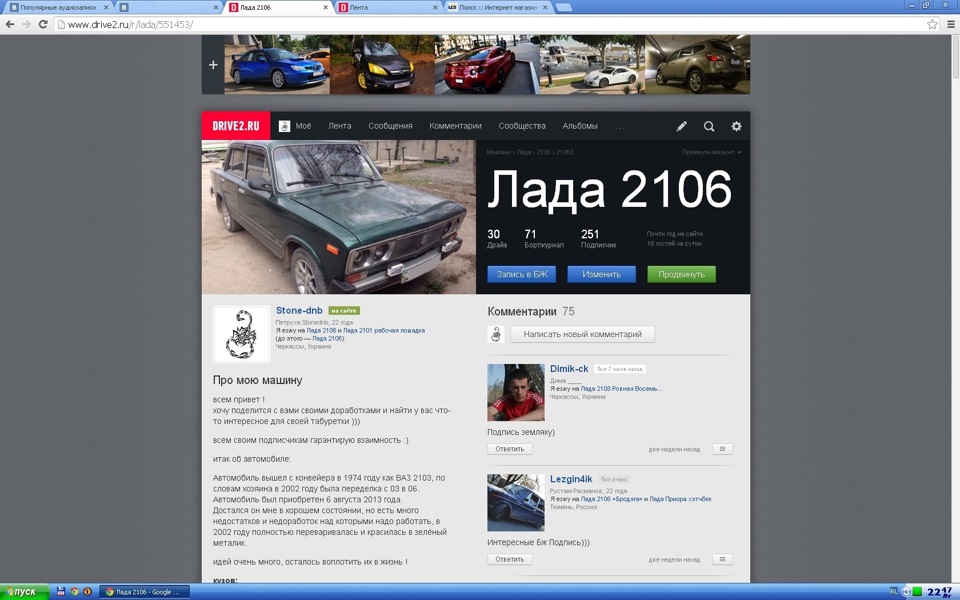The image size is (960, 600).
Task: Open the main green Lada photo
Action: pyautogui.click(x=339, y=217)
